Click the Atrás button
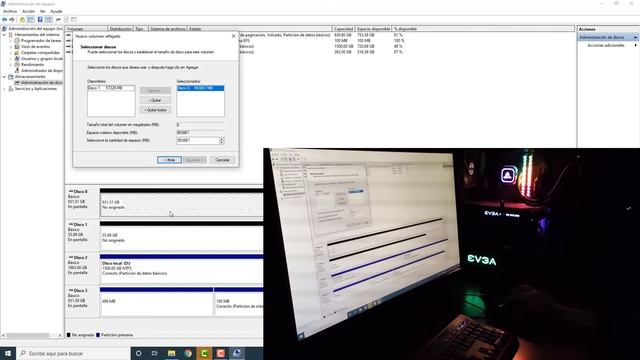The height and width of the screenshot is (360, 640). 169,160
